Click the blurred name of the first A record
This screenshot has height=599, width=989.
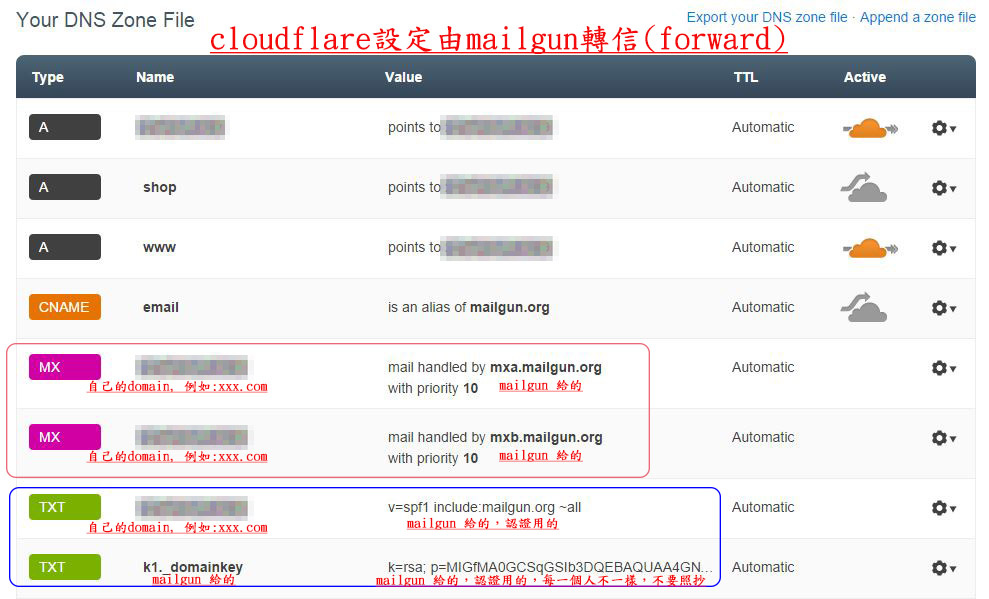click(x=180, y=127)
